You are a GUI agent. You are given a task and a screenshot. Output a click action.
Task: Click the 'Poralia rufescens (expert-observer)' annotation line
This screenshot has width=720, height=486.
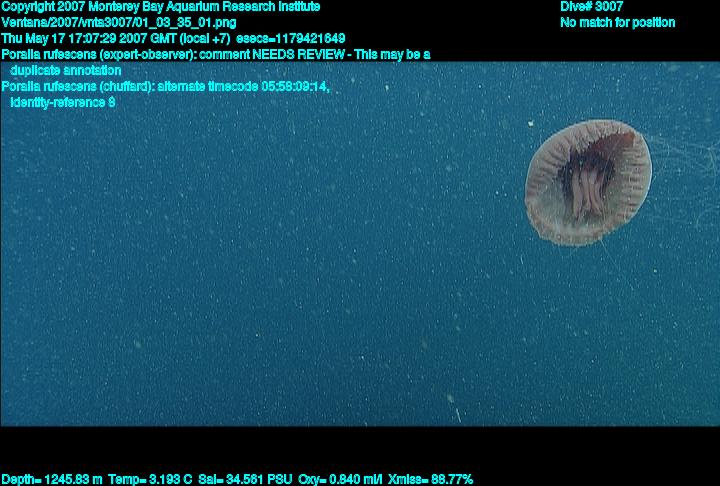(216, 54)
